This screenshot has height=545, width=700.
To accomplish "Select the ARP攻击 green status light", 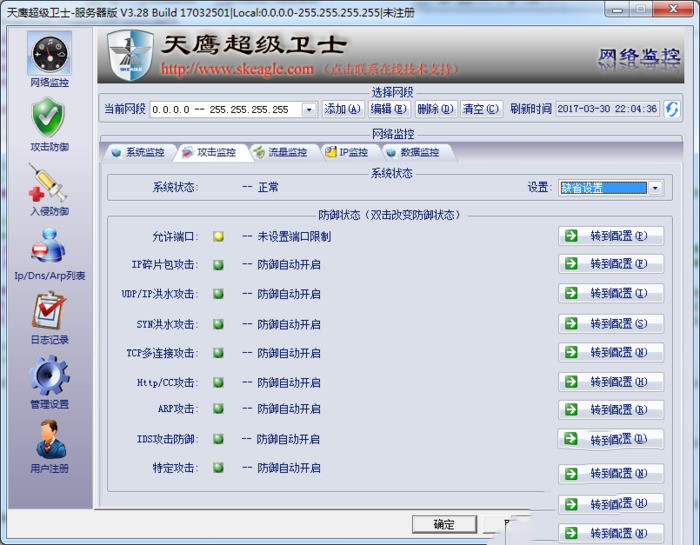I will [x=218, y=409].
